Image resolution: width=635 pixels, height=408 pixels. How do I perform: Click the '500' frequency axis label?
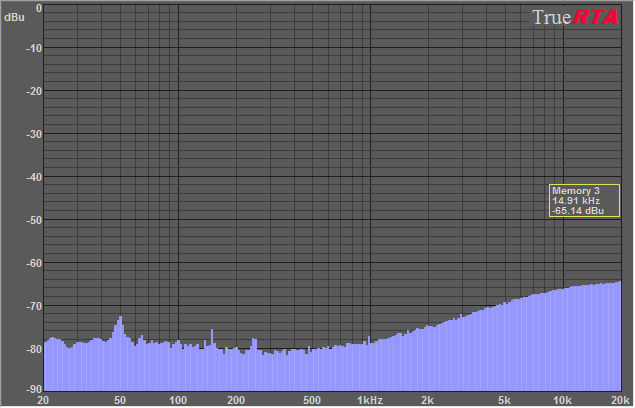[x=312, y=401]
